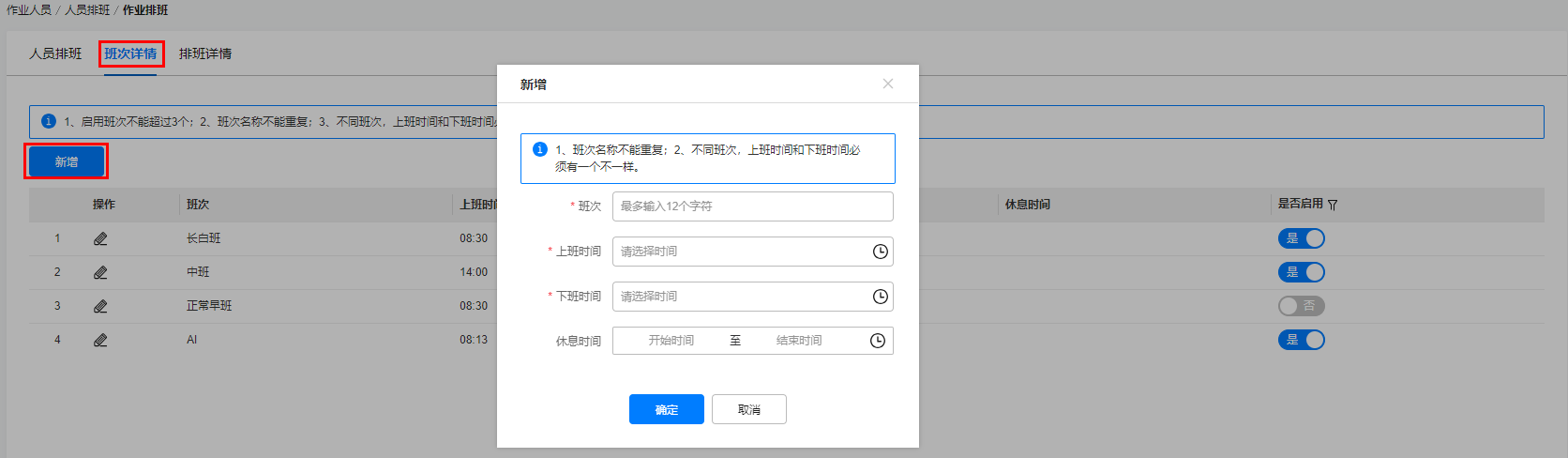Open edit icon for 正常早班 row

click(100, 306)
